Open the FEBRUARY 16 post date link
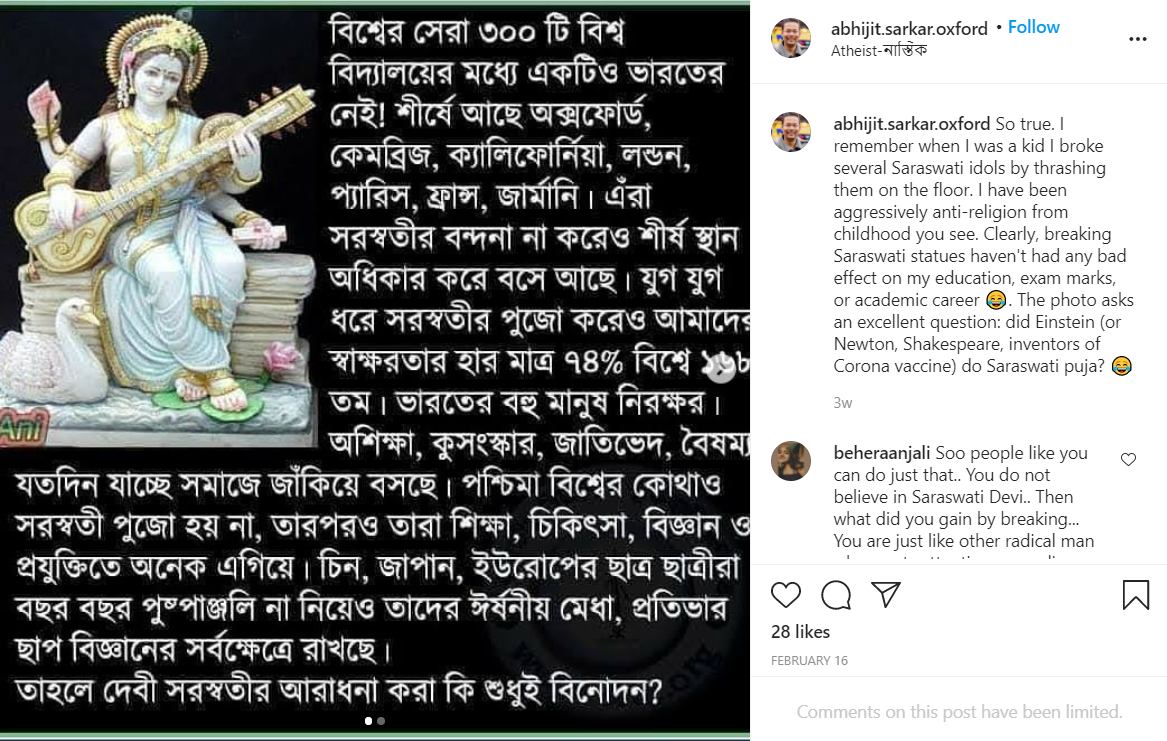Viewport: 1167px width, 741px height. click(x=809, y=661)
